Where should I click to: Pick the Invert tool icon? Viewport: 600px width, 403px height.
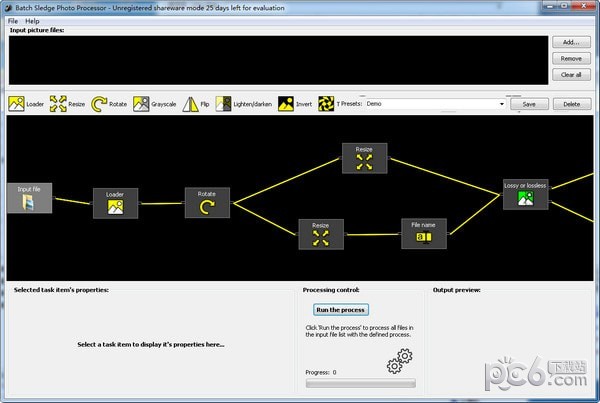[285, 104]
